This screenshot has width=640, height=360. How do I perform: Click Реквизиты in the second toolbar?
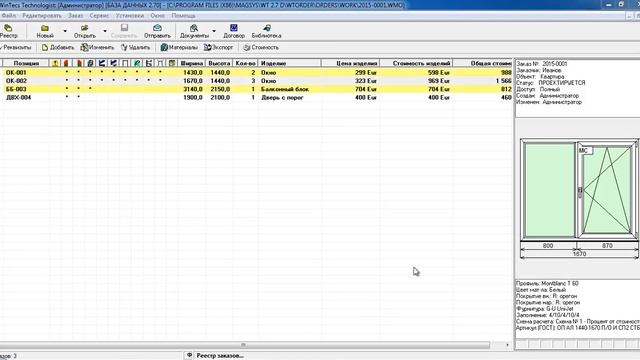pyautogui.click(x=16, y=47)
